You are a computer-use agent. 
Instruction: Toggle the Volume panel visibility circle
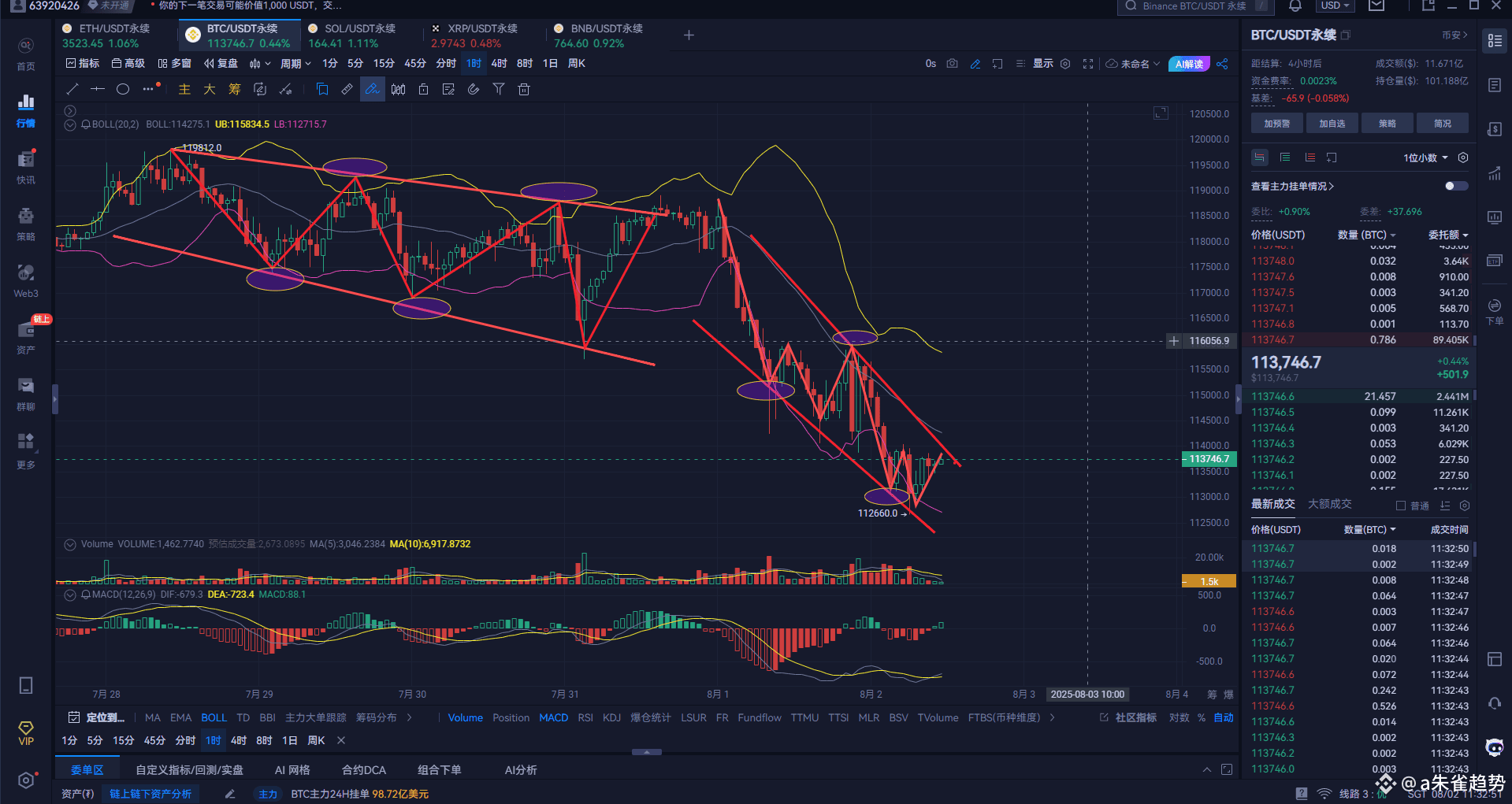[70, 544]
